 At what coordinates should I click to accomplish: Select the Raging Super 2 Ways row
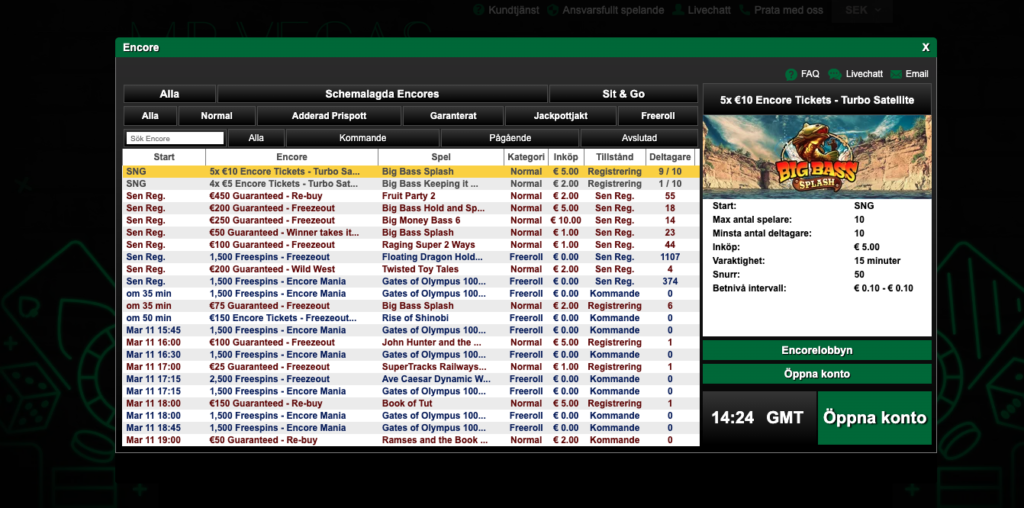click(411, 245)
